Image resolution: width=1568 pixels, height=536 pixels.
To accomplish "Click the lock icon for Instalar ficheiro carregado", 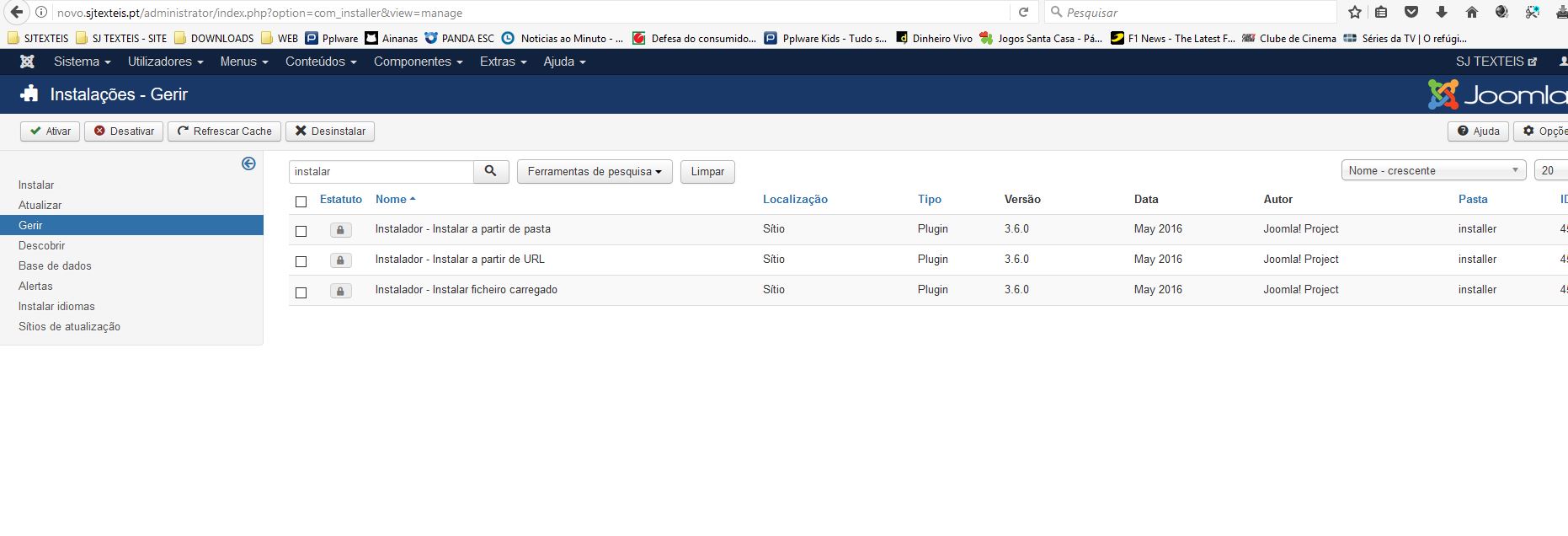I will [x=340, y=291].
